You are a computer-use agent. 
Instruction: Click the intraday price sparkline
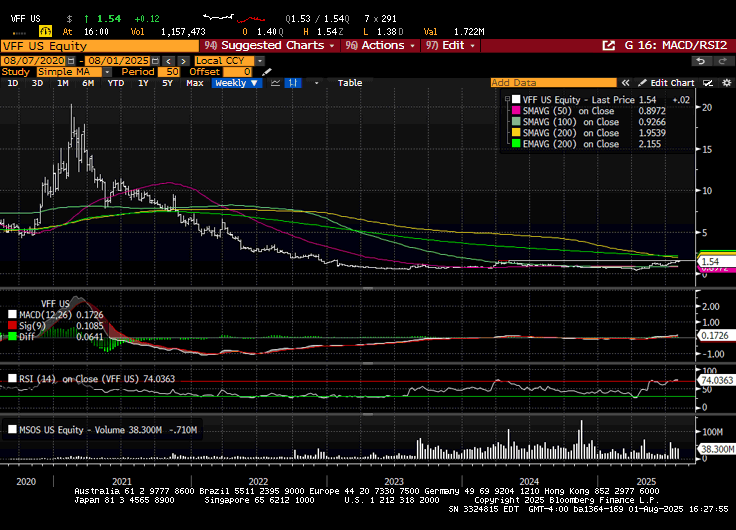coord(234,18)
